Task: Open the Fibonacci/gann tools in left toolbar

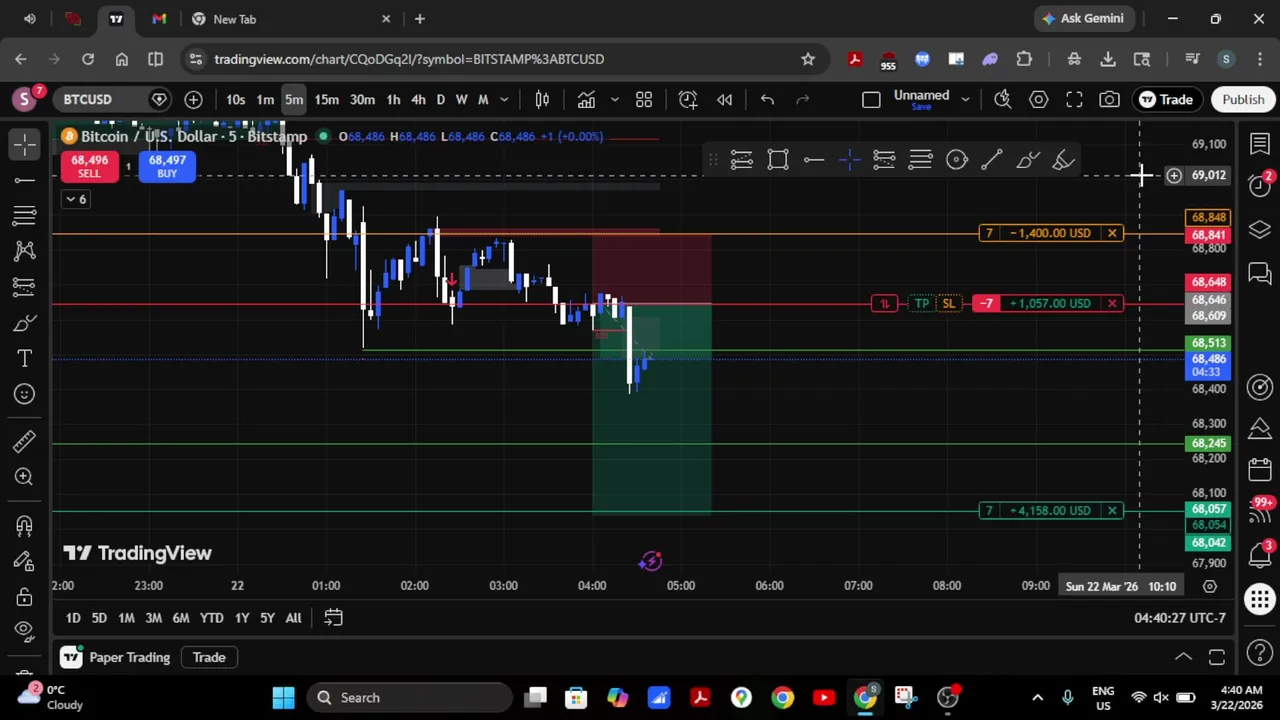Action: pos(24,215)
